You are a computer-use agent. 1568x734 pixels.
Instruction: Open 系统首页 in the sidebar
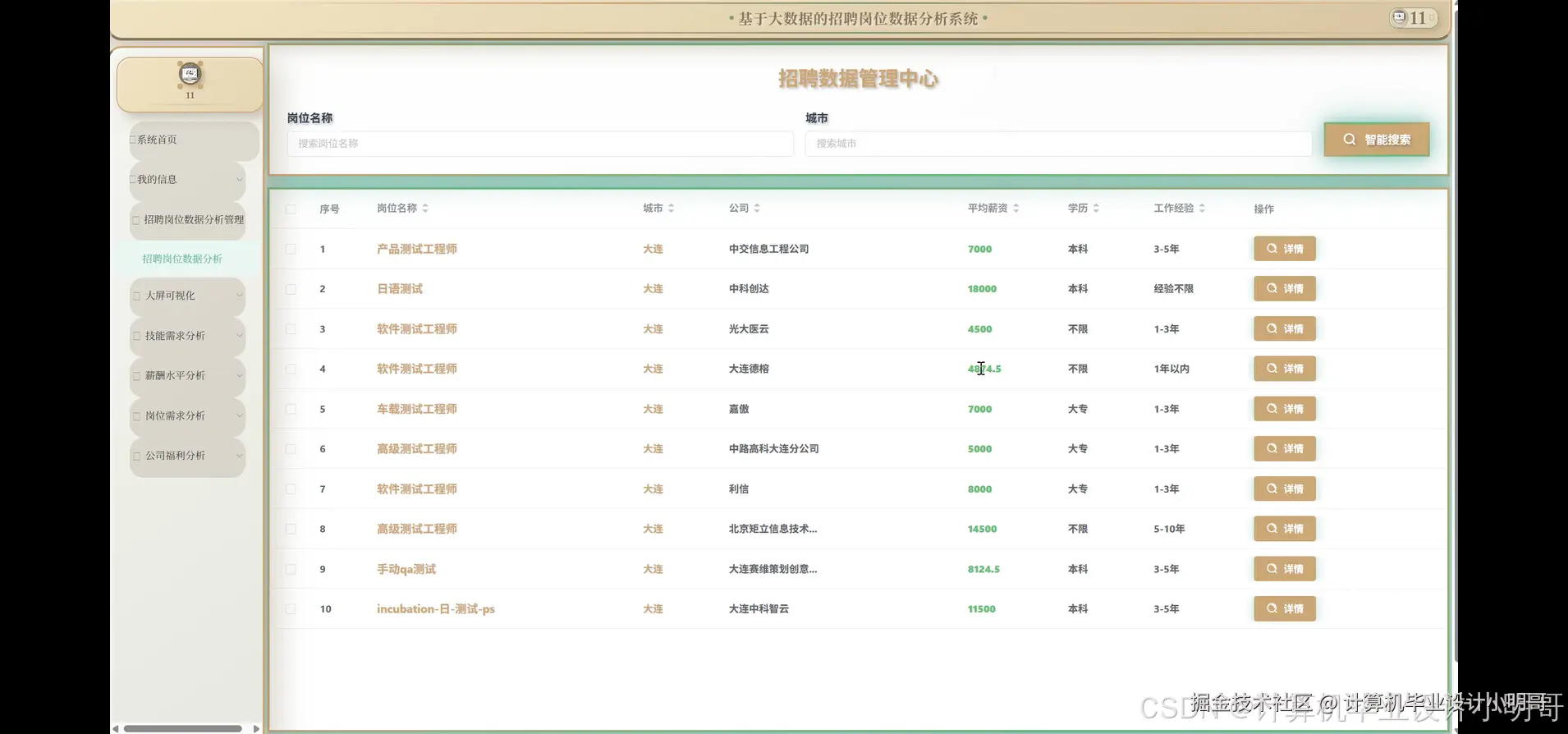(x=194, y=140)
